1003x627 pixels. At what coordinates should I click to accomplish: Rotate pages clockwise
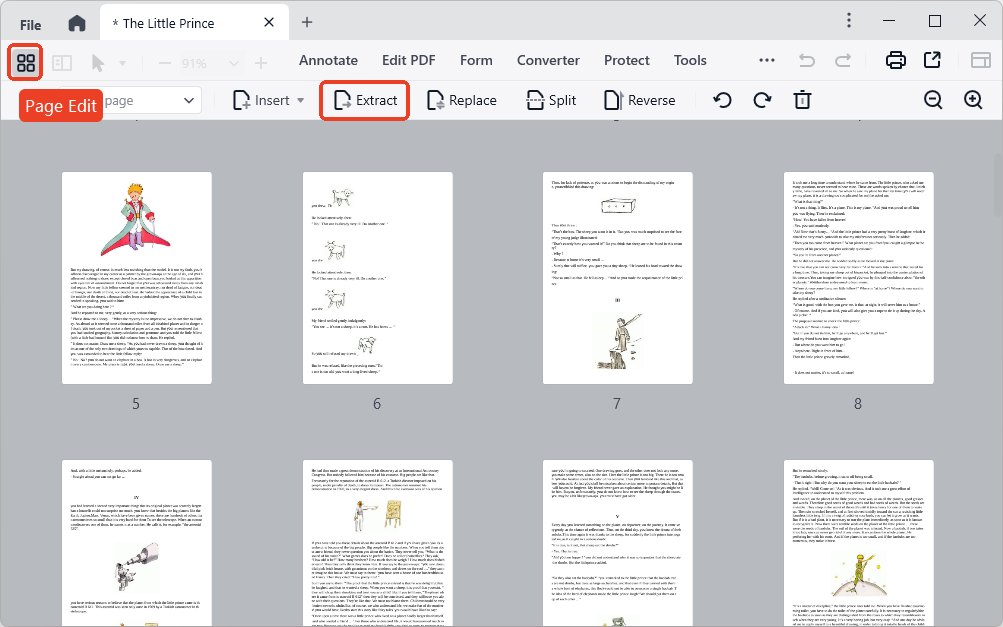point(762,100)
